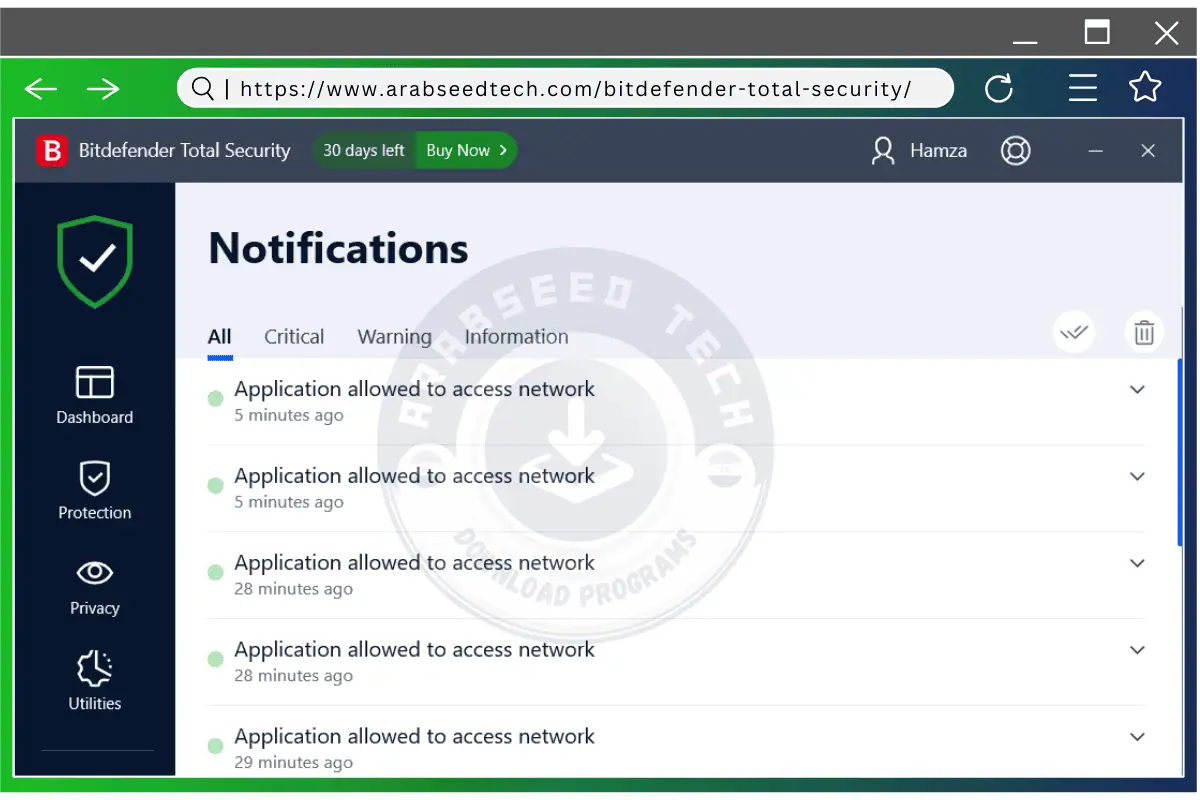Open the Protection section
Viewport: 1200px width, 800px height.
tap(94, 491)
